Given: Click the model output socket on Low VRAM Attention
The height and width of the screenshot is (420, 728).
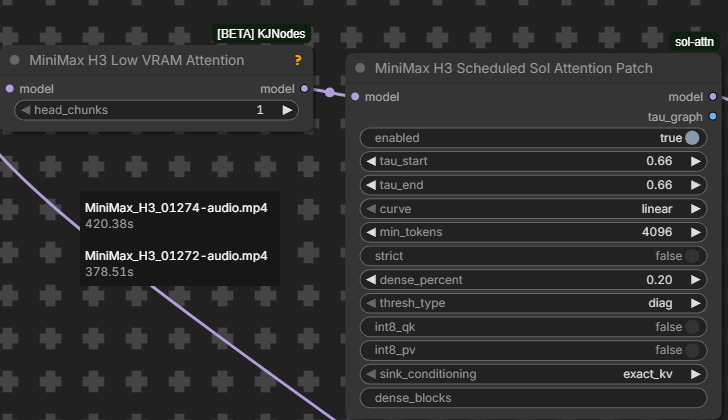Looking at the screenshot, I should click(305, 88).
